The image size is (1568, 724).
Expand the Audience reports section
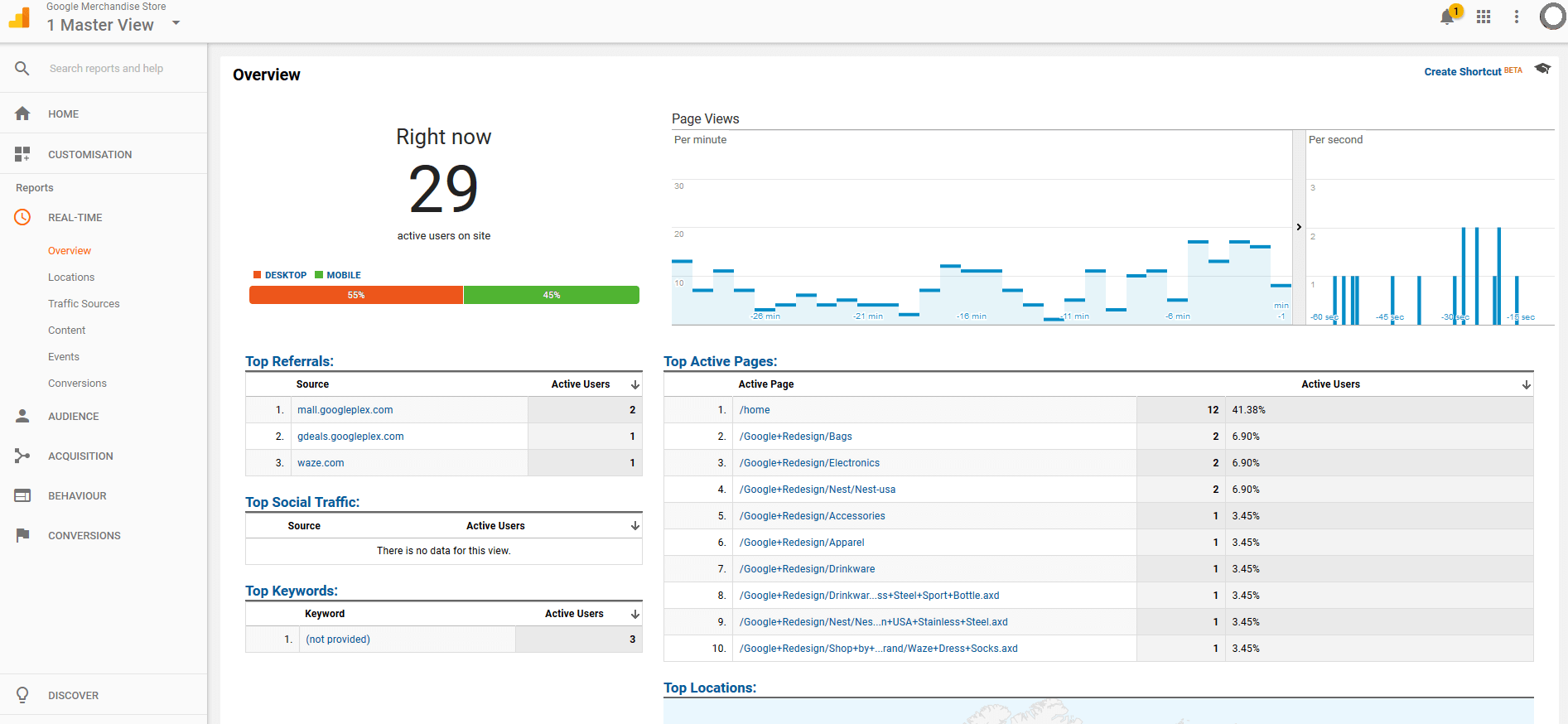(x=73, y=416)
